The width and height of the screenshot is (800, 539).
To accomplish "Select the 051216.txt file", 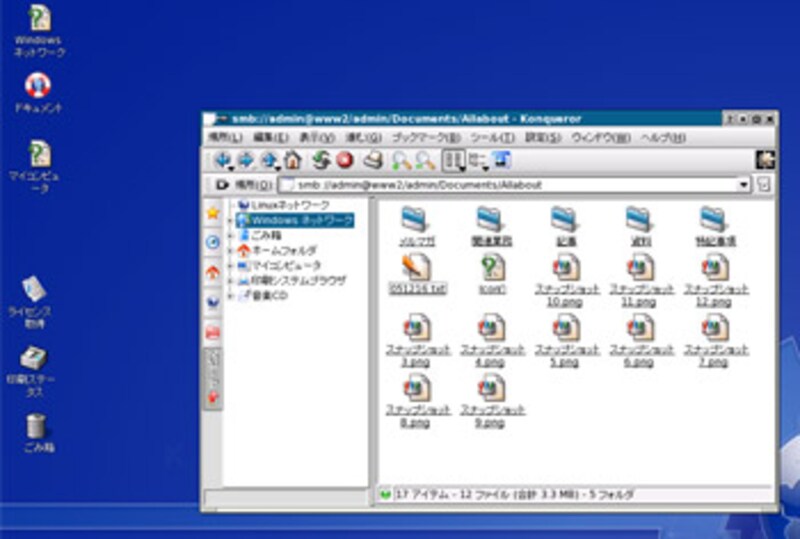I will tap(416, 275).
